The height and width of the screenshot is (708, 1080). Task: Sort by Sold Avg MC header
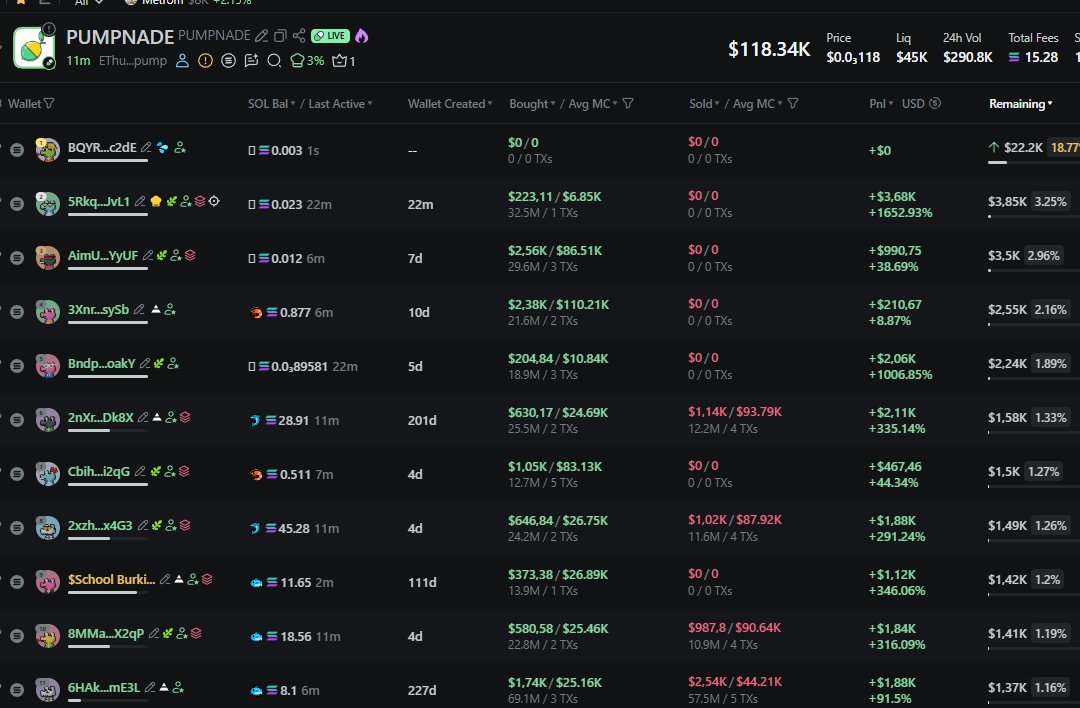click(x=758, y=103)
